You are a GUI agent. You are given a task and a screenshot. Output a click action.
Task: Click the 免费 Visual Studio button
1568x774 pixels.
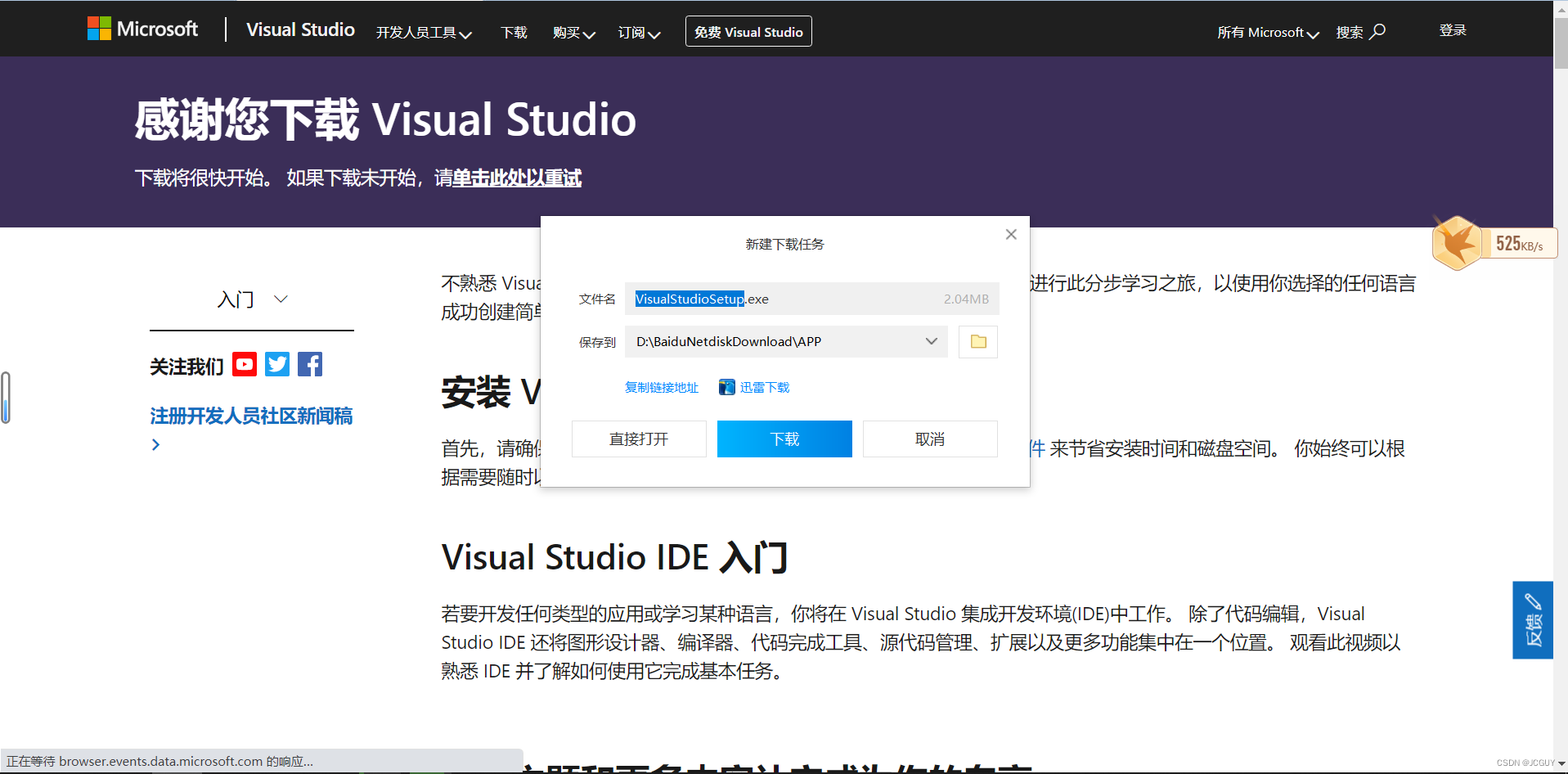(748, 32)
